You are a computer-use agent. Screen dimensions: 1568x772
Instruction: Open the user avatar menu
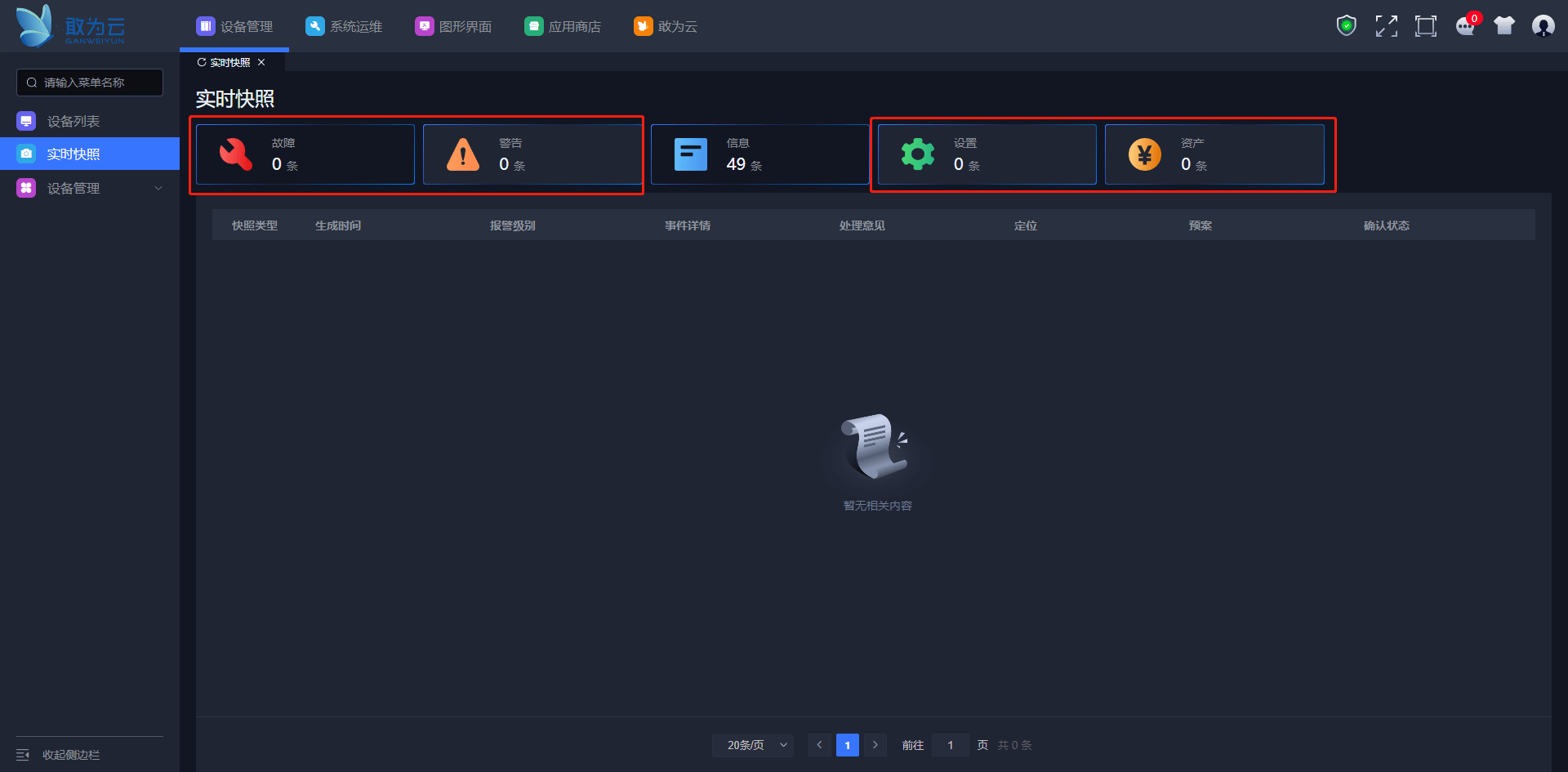tap(1543, 26)
